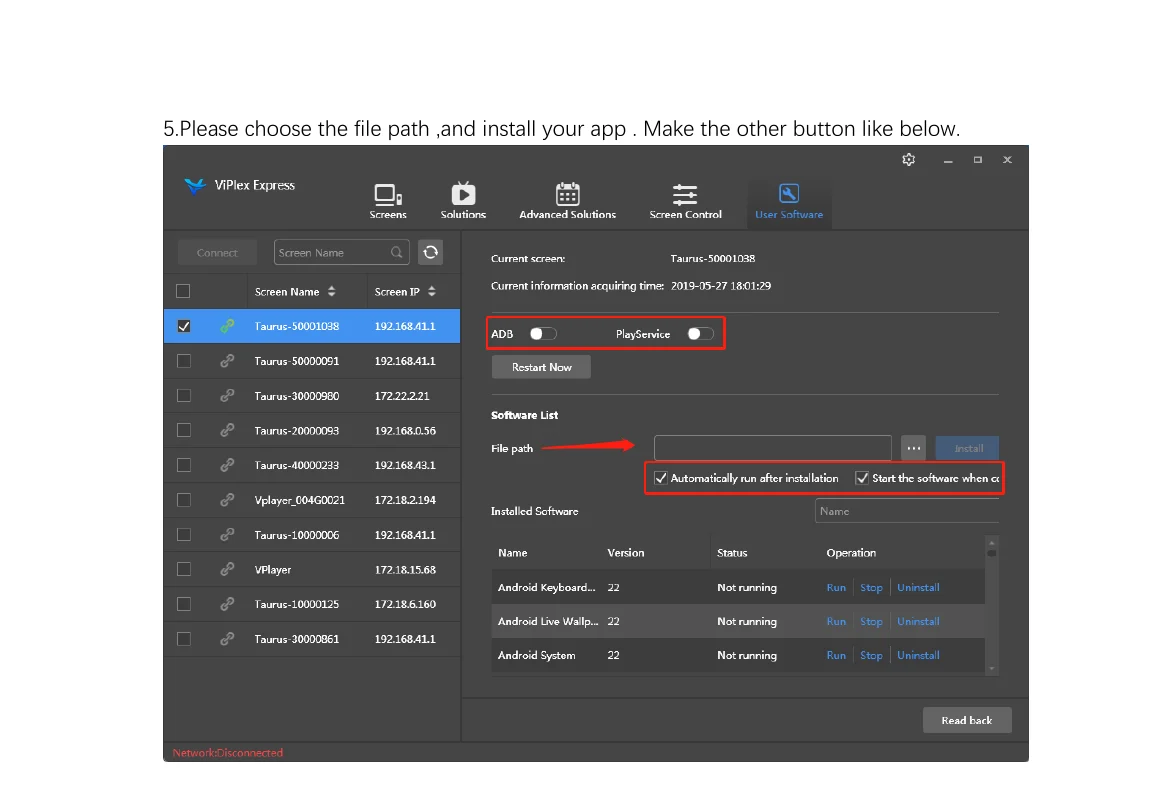Uncheck Automatically run after installation
1154x807 pixels.
tap(661, 478)
